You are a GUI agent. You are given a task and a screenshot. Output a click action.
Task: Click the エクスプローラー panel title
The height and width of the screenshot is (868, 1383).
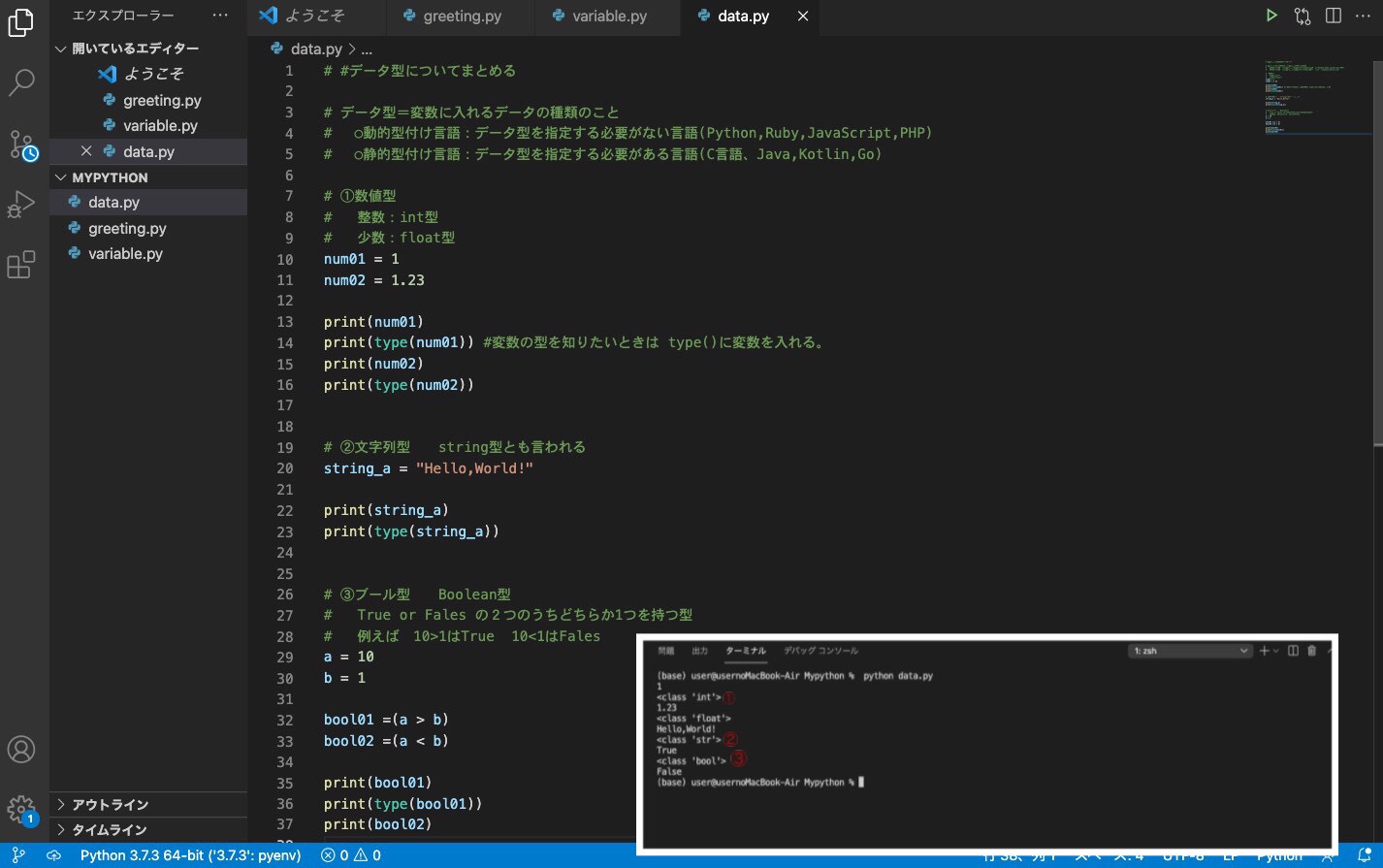point(123,16)
